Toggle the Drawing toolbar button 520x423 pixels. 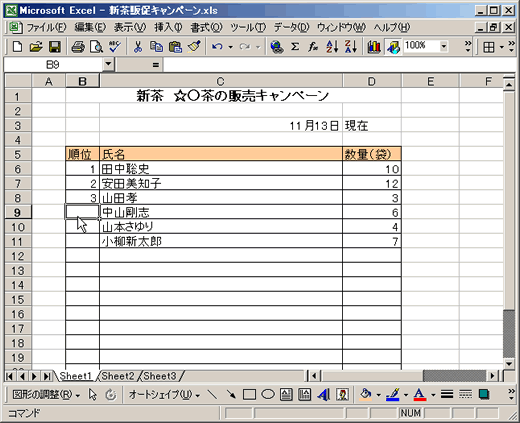(x=393, y=47)
